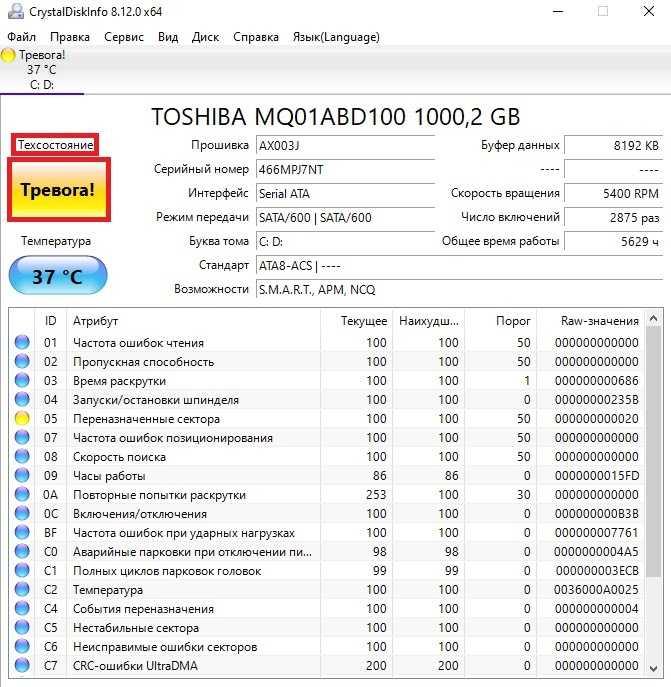Screen dimensions: 671x687
Task: Open the Диск menu
Action: coord(205,37)
